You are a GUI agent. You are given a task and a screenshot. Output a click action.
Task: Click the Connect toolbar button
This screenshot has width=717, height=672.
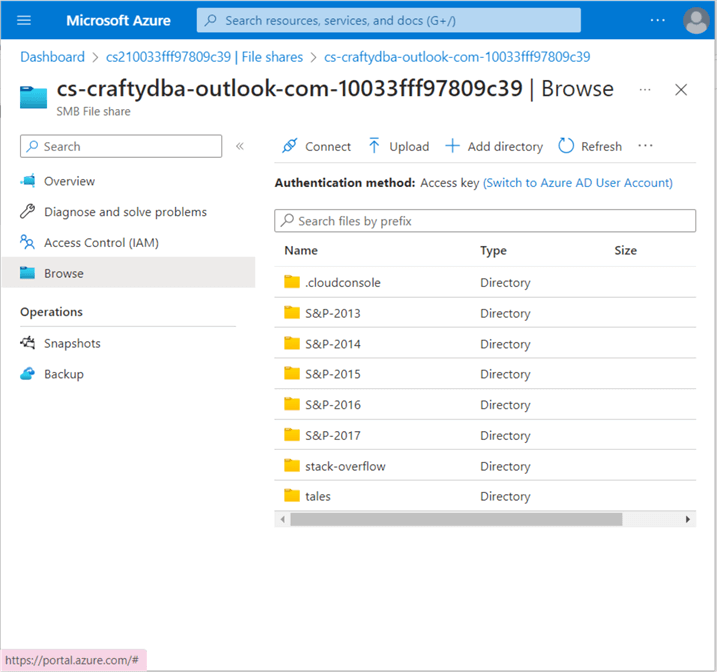point(316,146)
